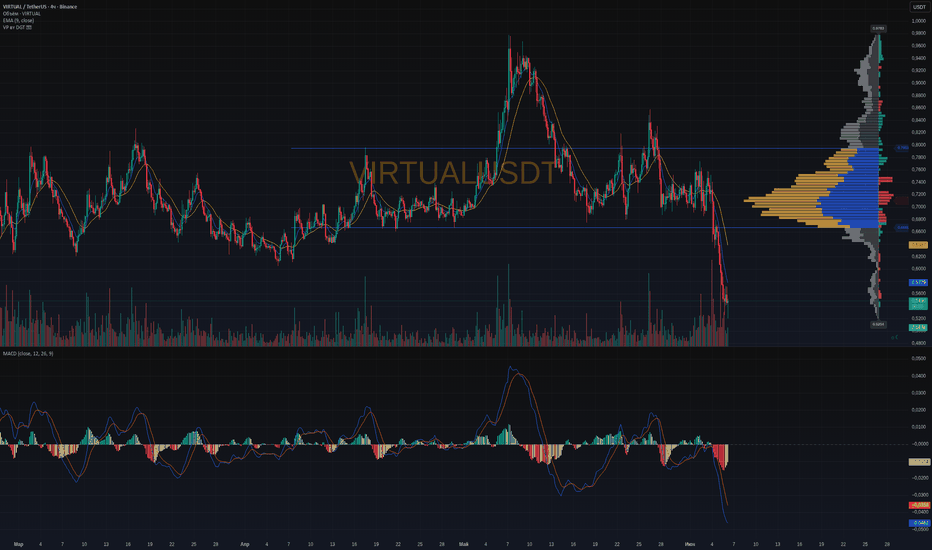Click the -0,0200 MACD scale tick
This screenshot has height=550, width=932.
click(x=918, y=478)
